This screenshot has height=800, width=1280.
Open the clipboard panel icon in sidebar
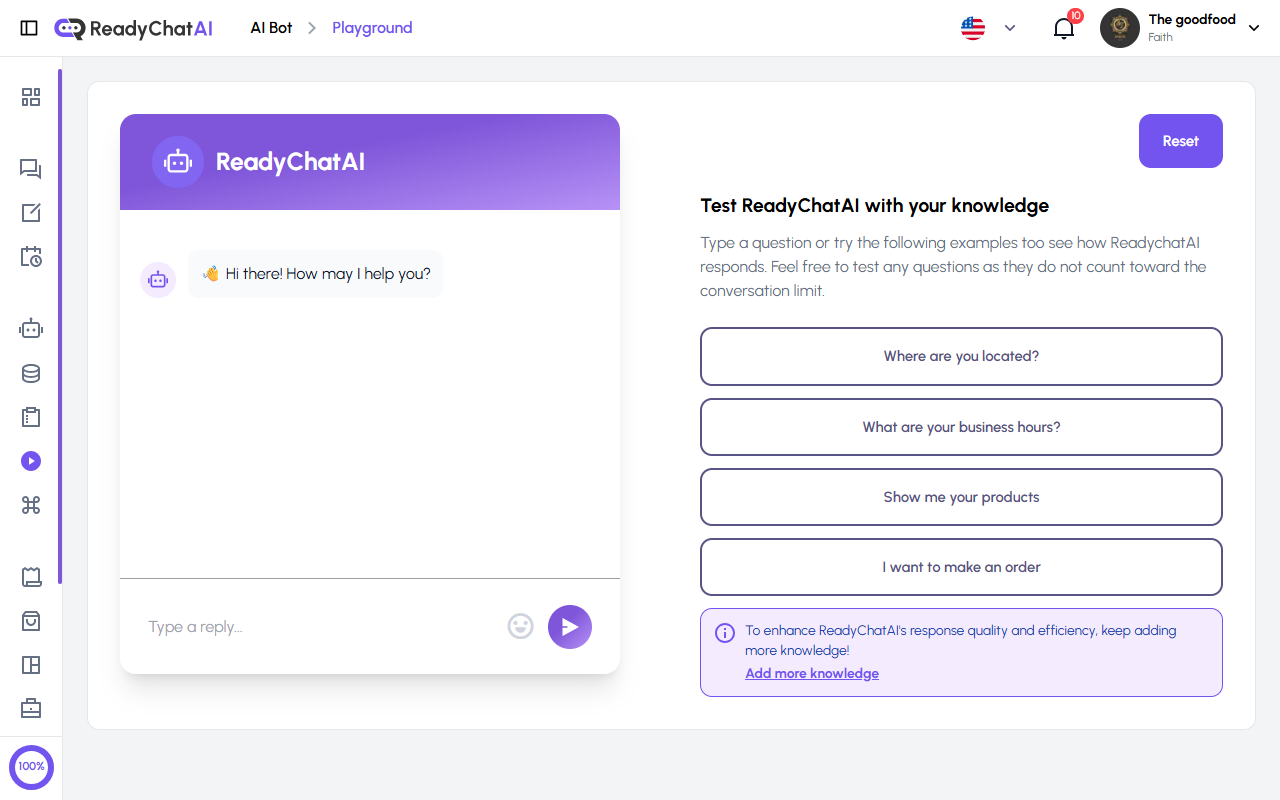pyautogui.click(x=31, y=417)
